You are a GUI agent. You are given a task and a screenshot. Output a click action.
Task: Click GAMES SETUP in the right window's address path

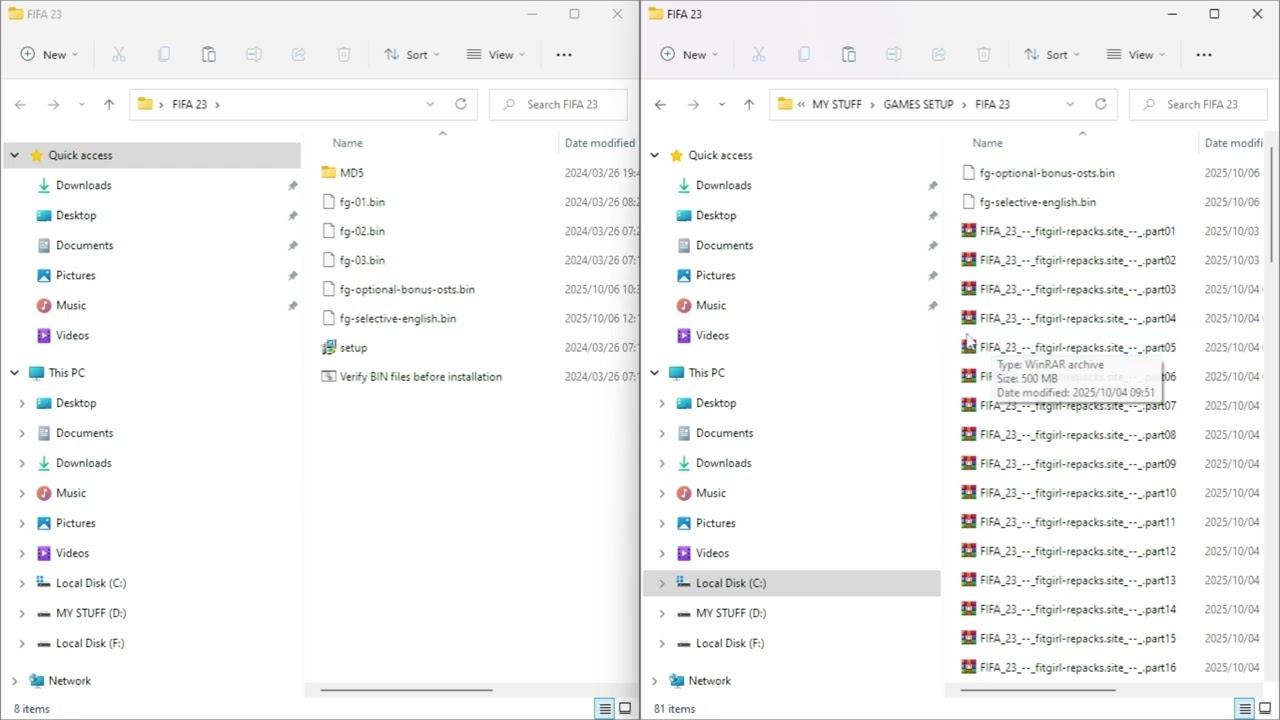(x=918, y=104)
